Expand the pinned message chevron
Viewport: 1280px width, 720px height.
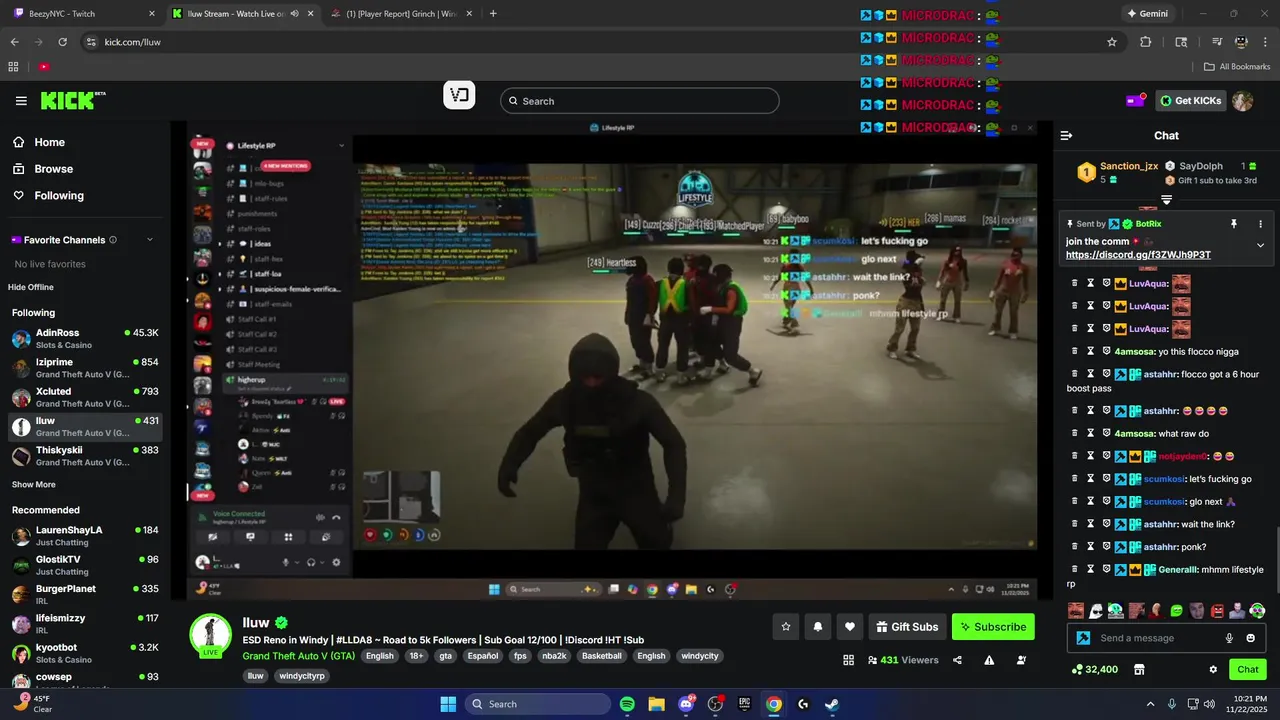(x=1260, y=246)
